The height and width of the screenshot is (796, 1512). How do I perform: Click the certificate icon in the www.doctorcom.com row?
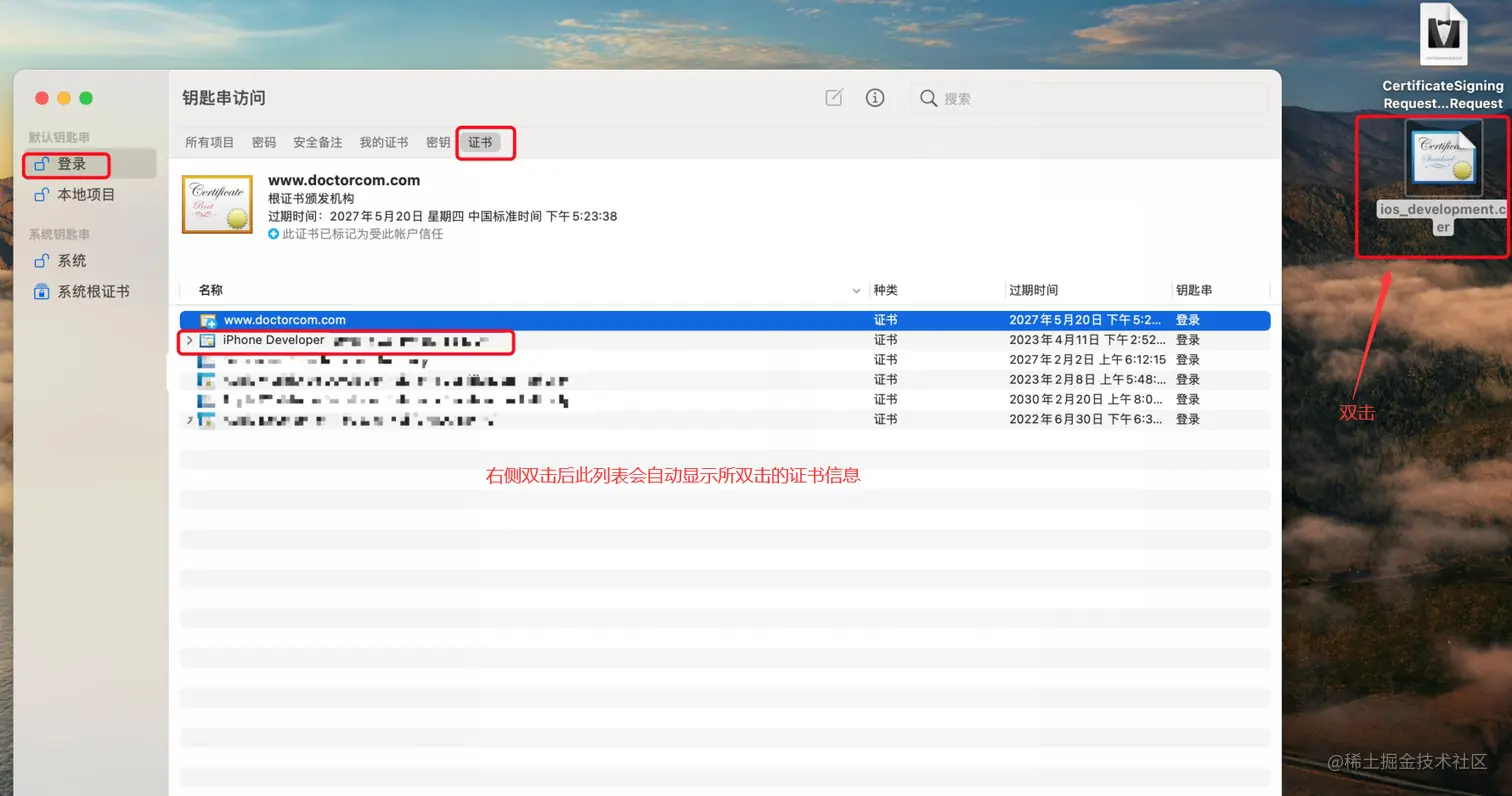(208, 321)
